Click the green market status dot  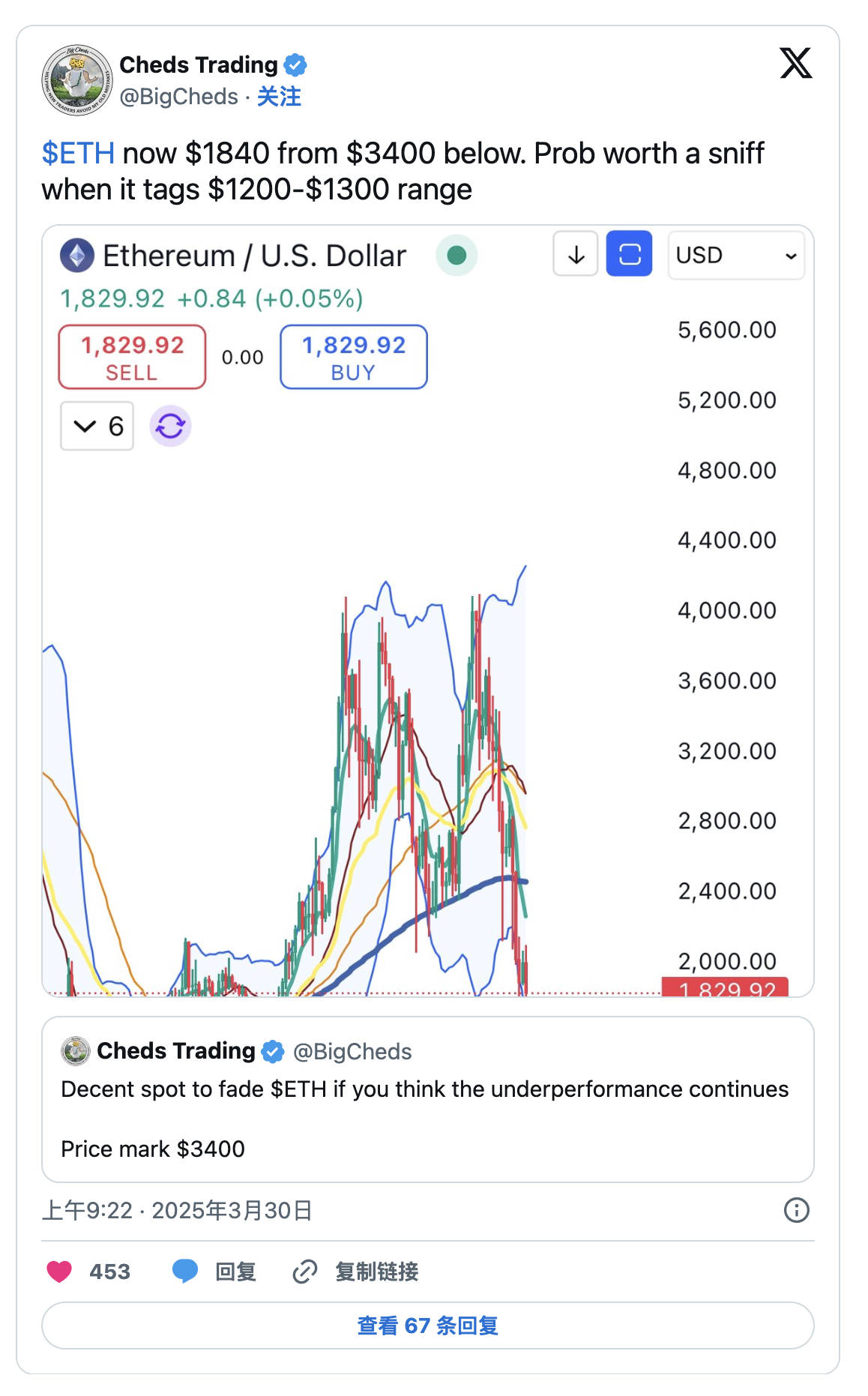(x=456, y=256)
